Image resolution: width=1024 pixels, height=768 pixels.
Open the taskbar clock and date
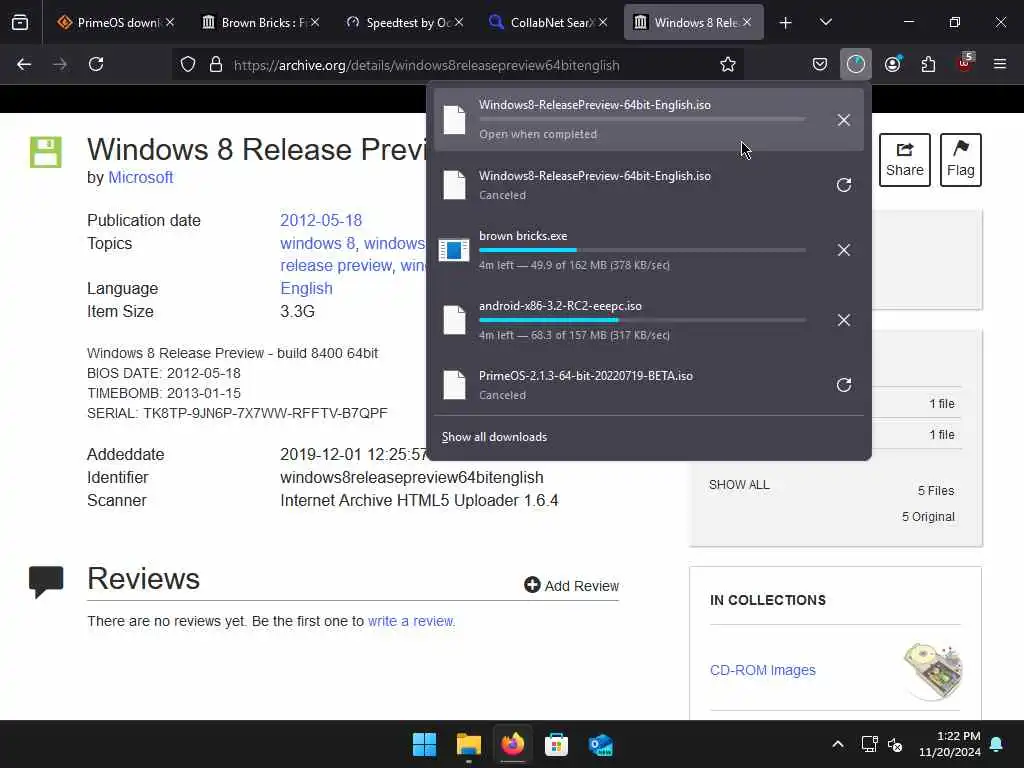[x=950, y=744]
